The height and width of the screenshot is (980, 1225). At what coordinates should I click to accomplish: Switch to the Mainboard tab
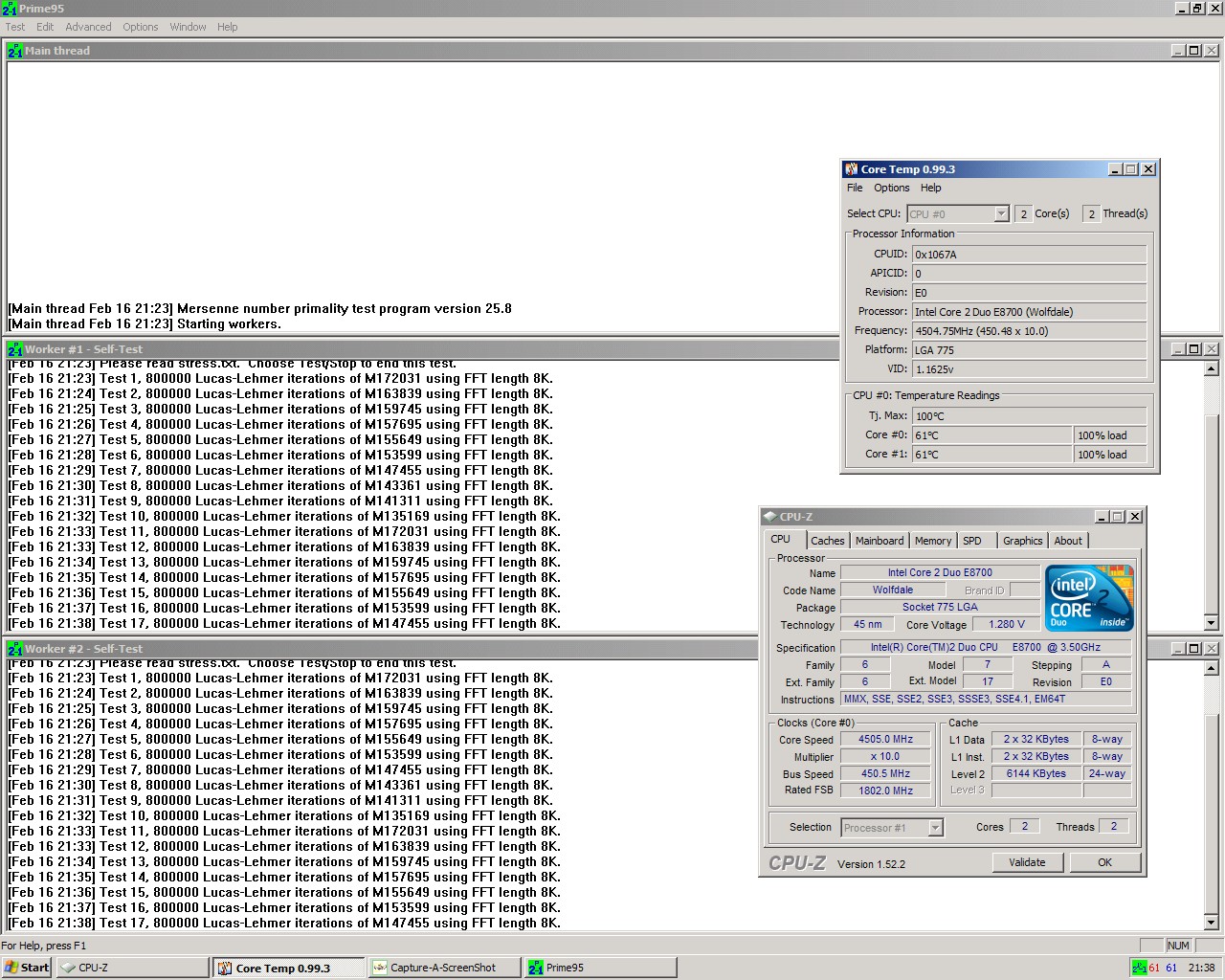click(880, 541)
